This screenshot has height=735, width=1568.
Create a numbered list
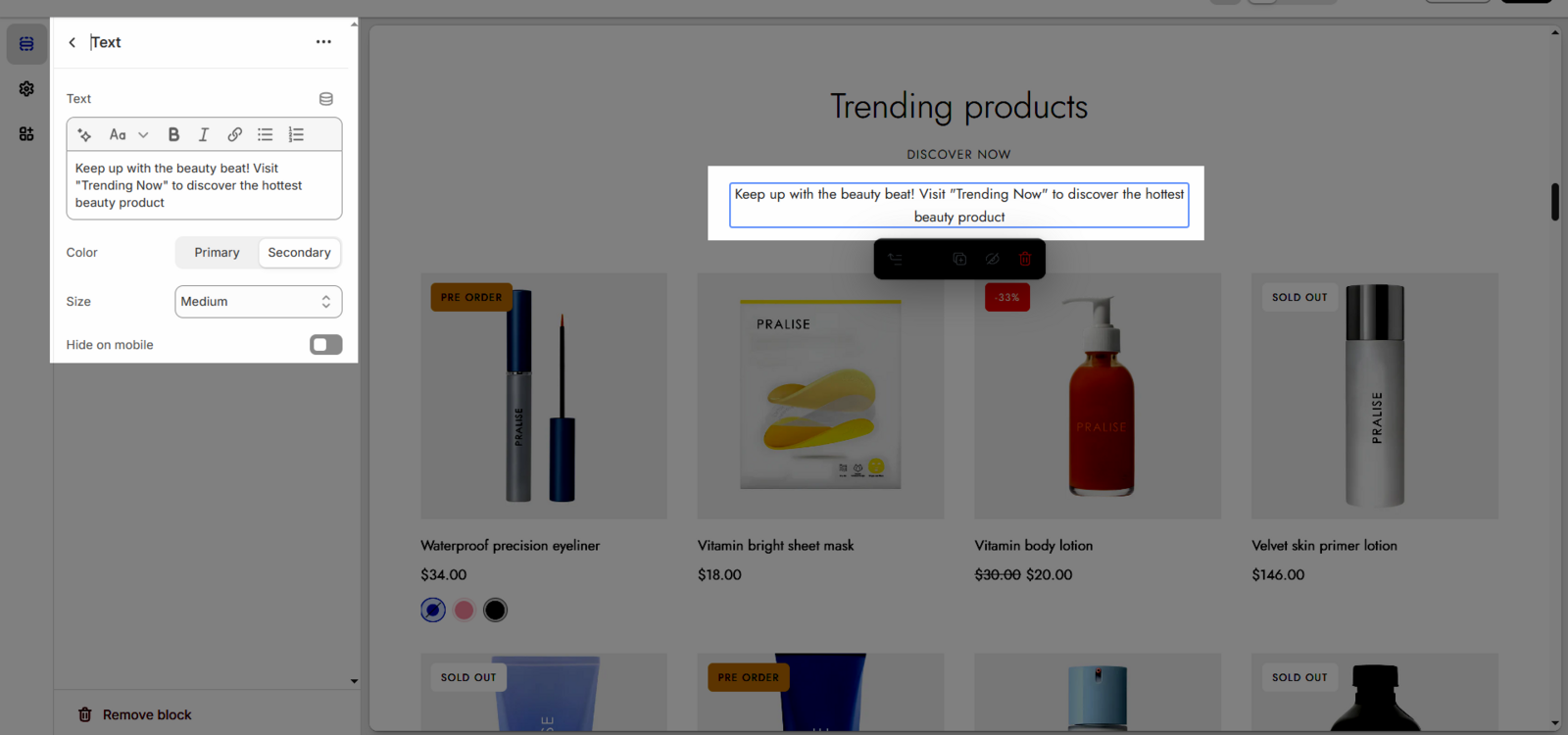[296, 135]
